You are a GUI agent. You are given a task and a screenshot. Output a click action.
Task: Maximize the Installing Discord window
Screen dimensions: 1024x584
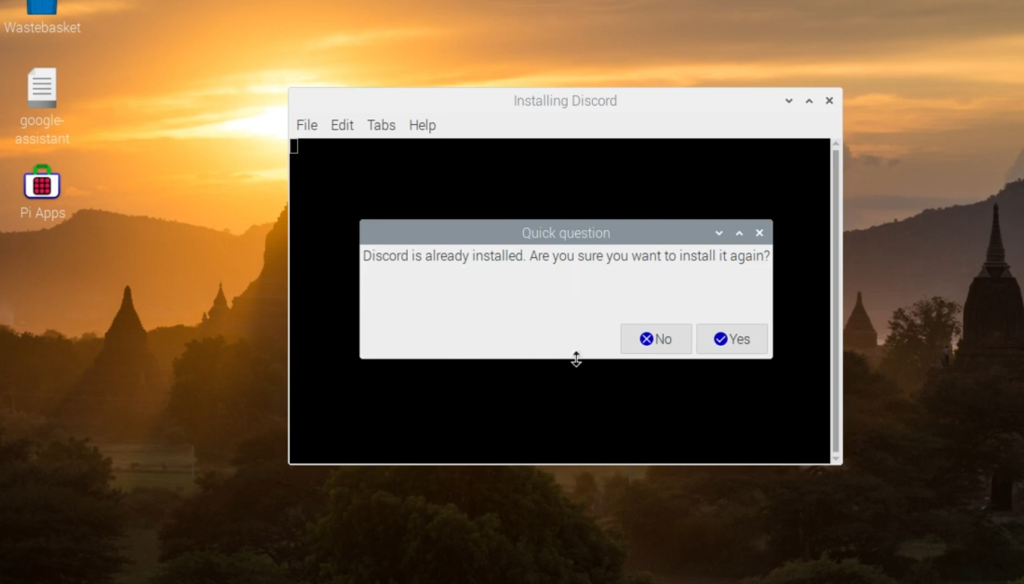[809, 101]
